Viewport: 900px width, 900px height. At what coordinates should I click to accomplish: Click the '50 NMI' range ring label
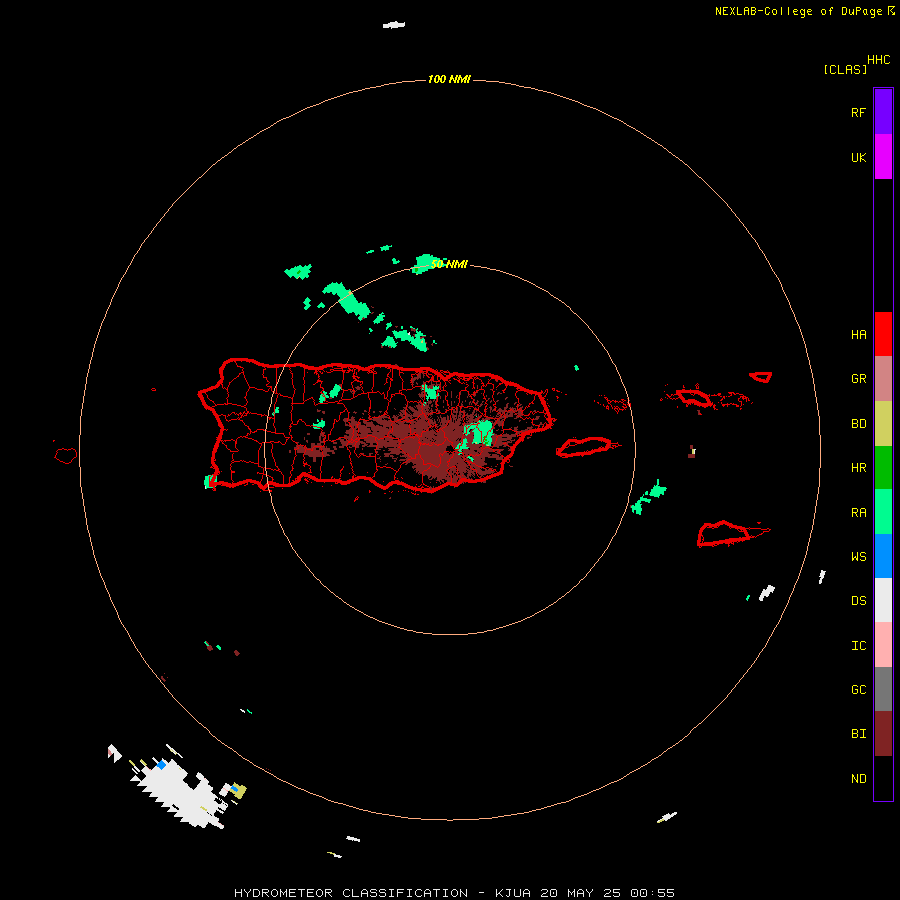(449, 264)
